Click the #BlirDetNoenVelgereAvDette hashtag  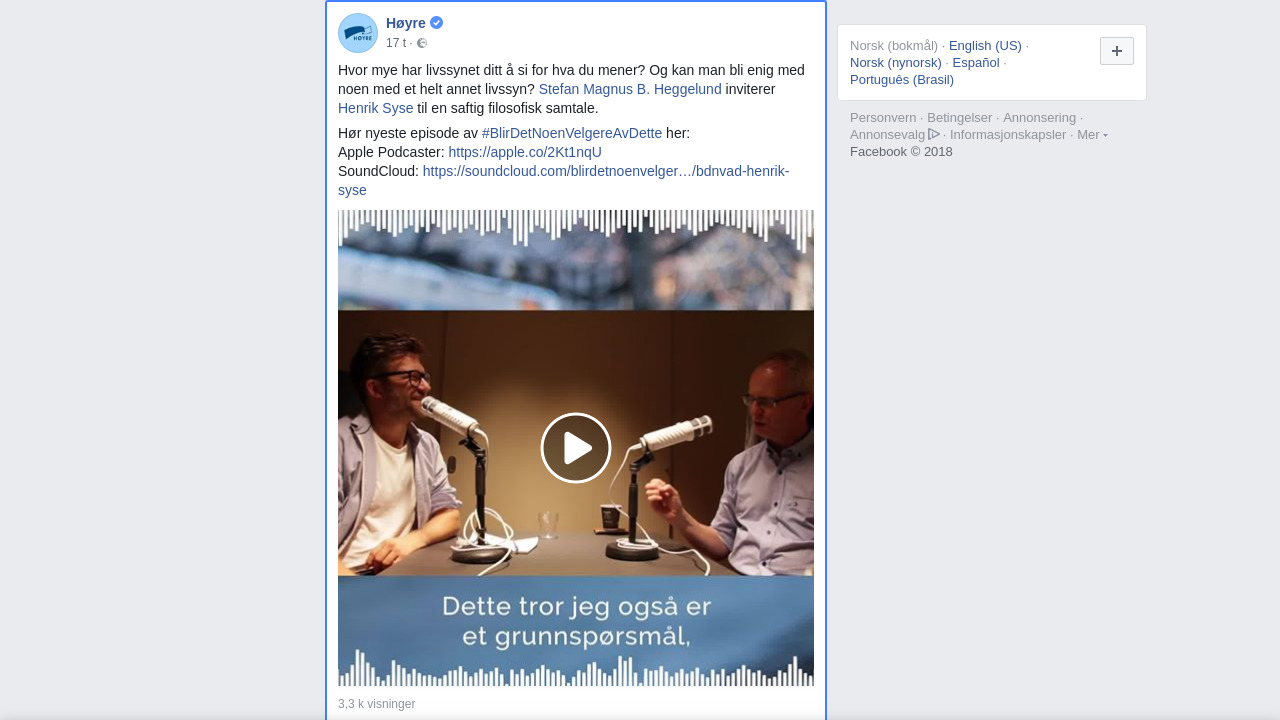click(572, 133)
